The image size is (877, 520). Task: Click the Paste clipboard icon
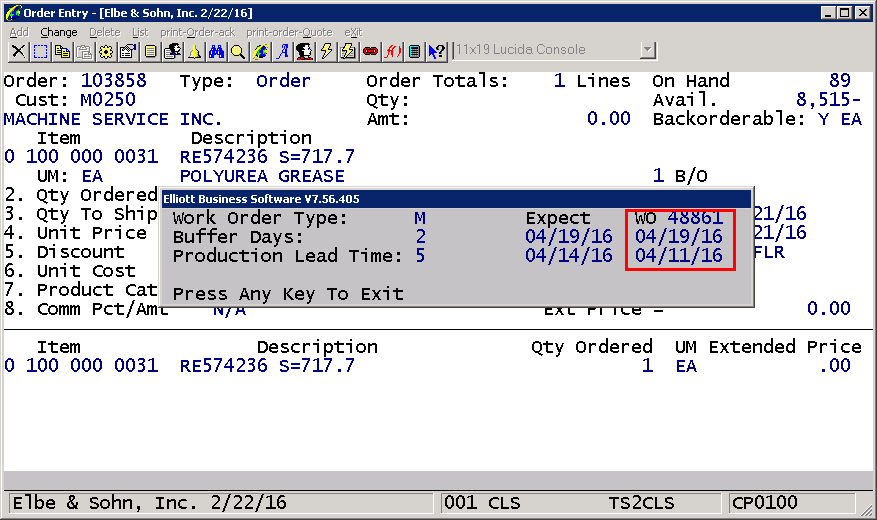pyautogui.click(x=84, y=51)
